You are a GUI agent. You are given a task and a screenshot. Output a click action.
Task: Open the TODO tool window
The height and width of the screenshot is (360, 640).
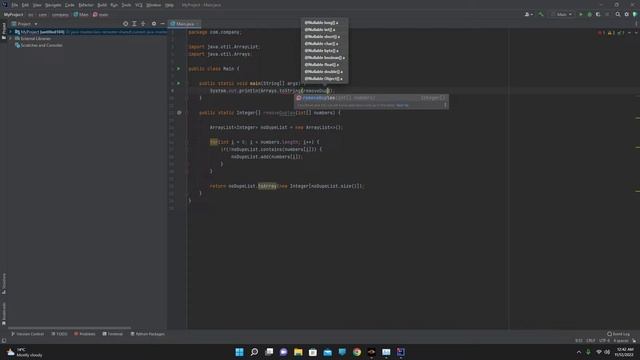point(60,334)
